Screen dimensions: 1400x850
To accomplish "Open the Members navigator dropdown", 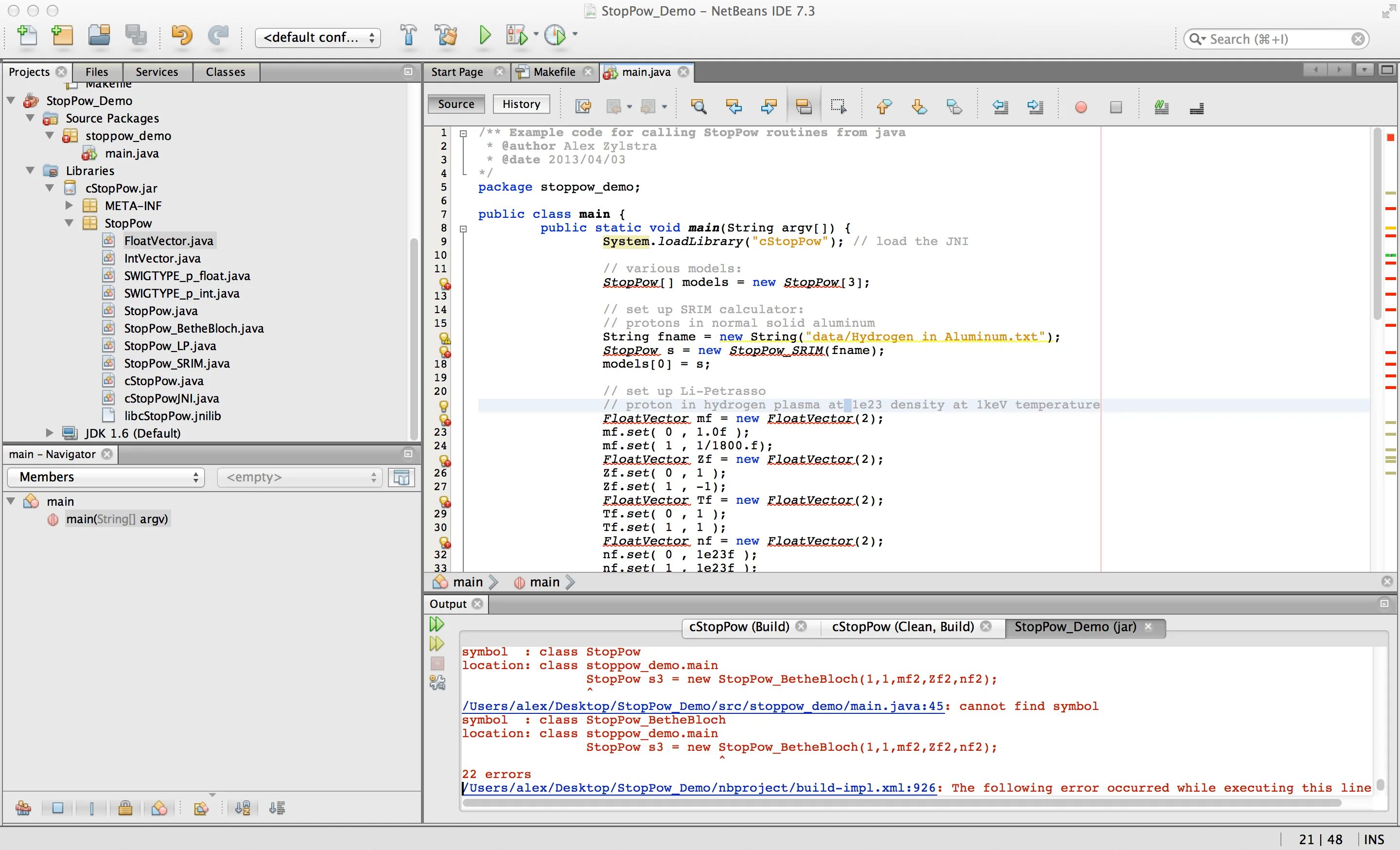I will pos(105,477).
